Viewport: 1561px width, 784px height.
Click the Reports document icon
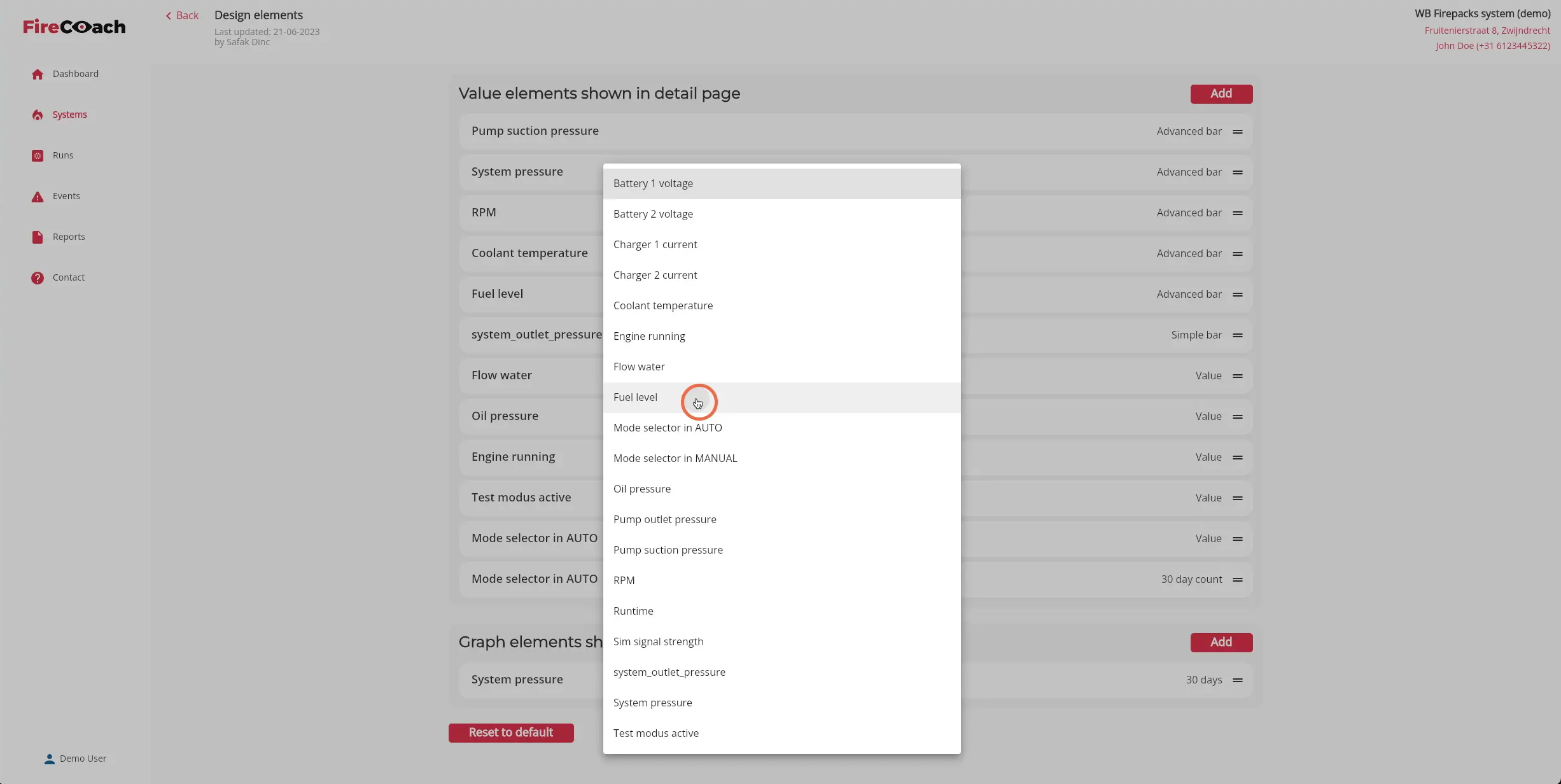click(x=38, y=237)
